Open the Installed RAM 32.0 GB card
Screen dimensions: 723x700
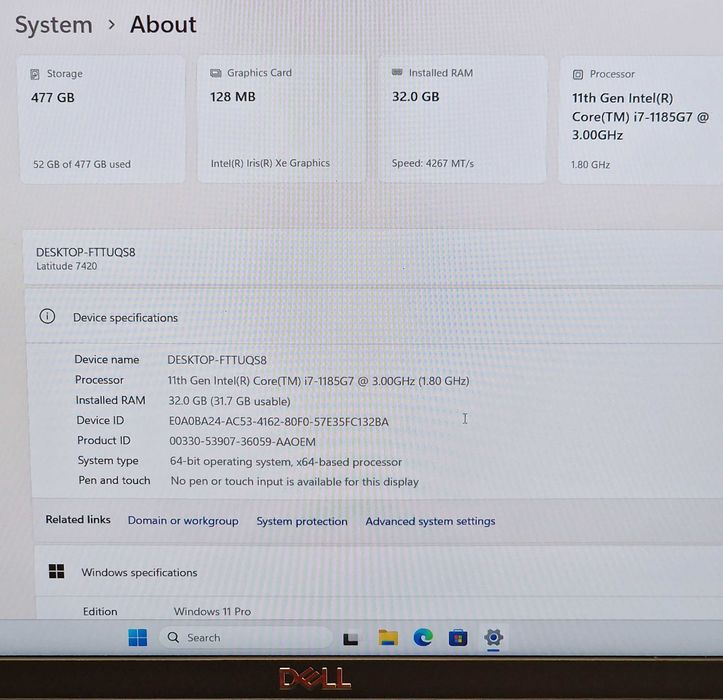pyautogui.click(x=462, y=119)
